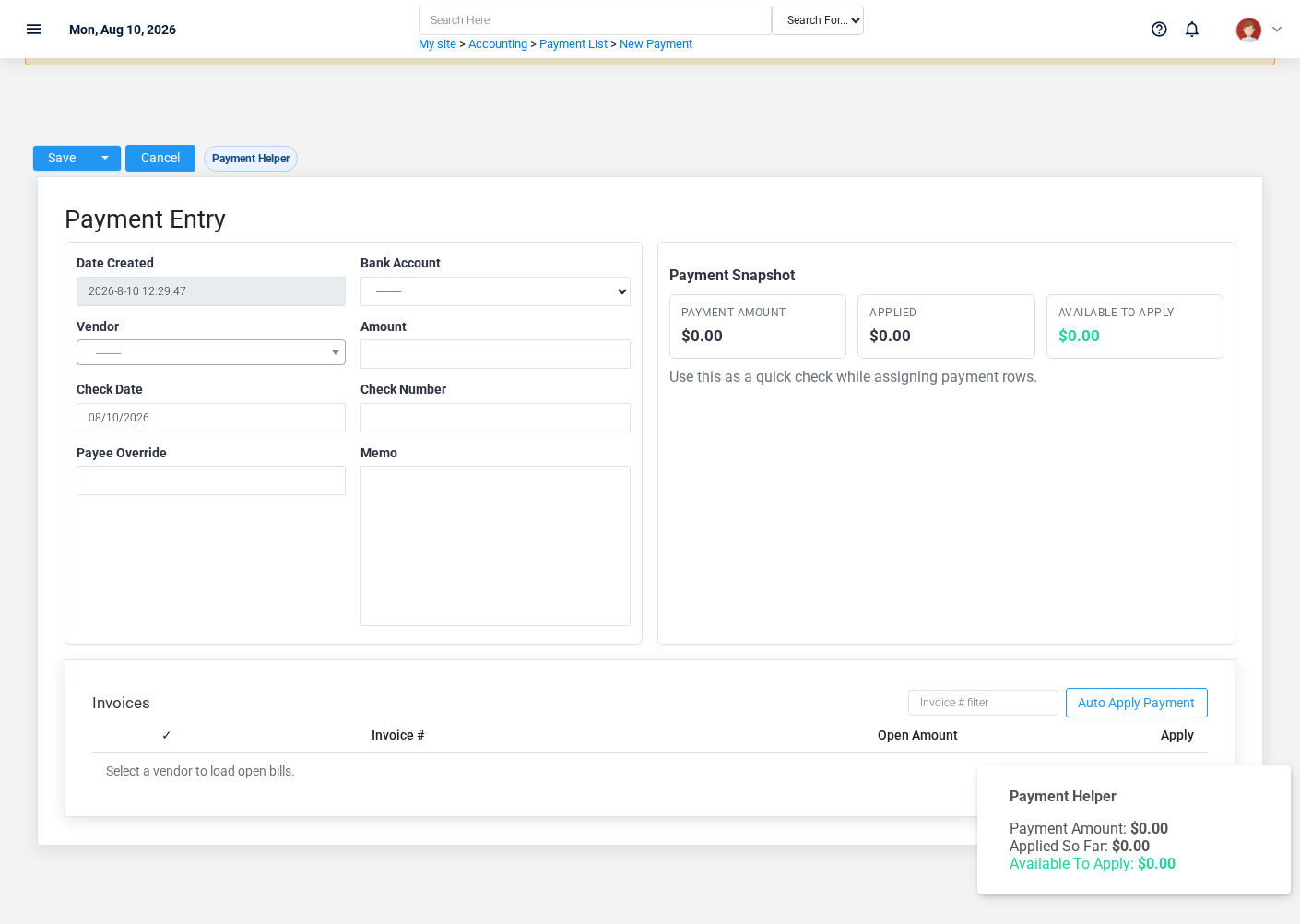
Task: Click the Payment Helper popup title
Action: tap(1062, 797)
